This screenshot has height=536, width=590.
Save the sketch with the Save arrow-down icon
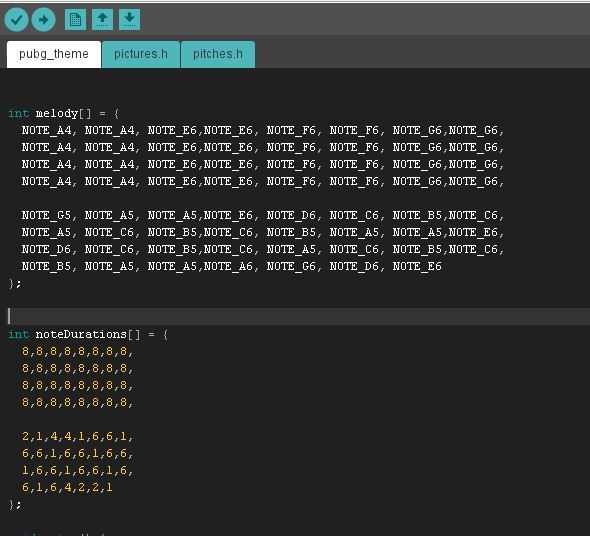point(129,19)
